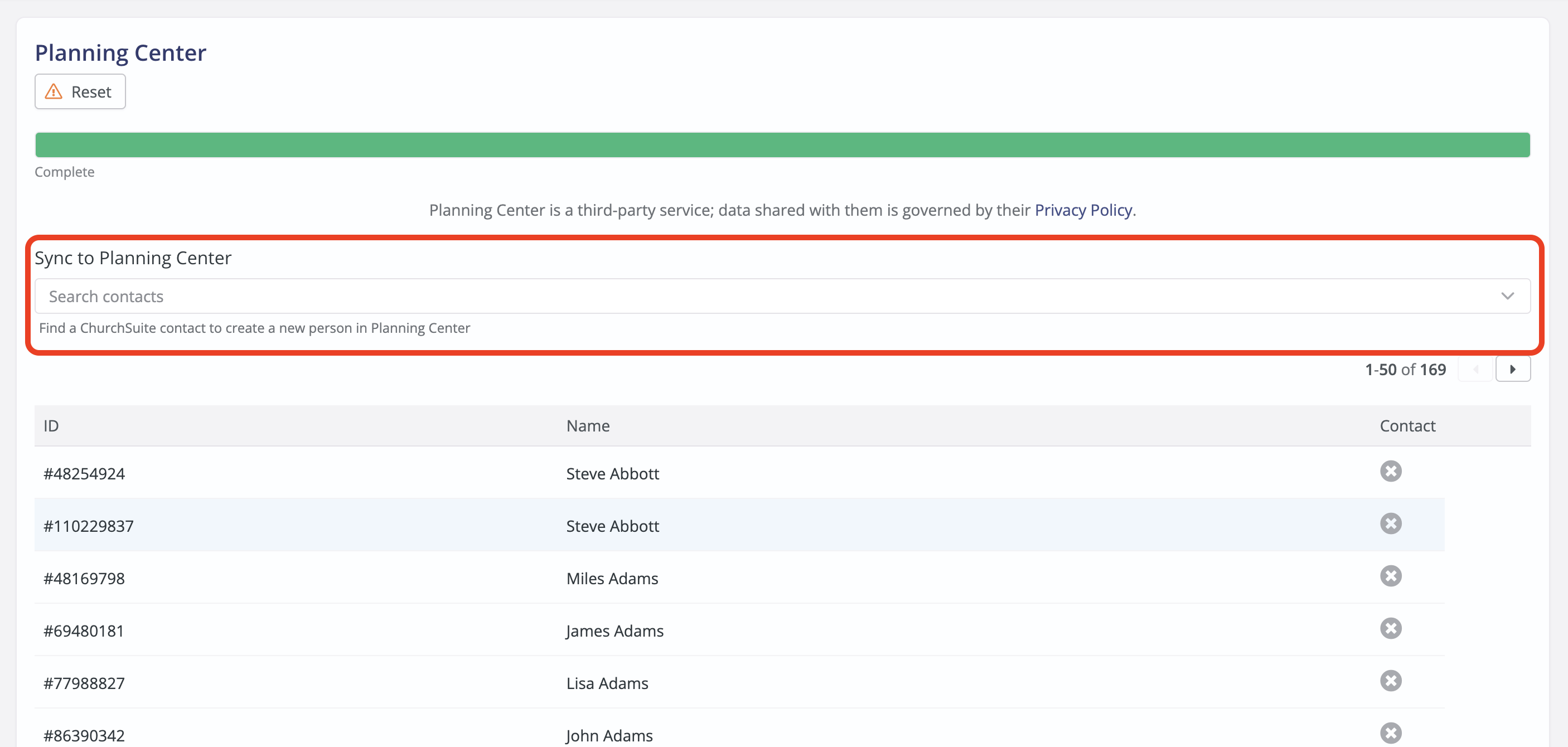This screenshot has height=747, width=1568.
Task: Click the green Complete progress bar
Action: click(782, 145)
